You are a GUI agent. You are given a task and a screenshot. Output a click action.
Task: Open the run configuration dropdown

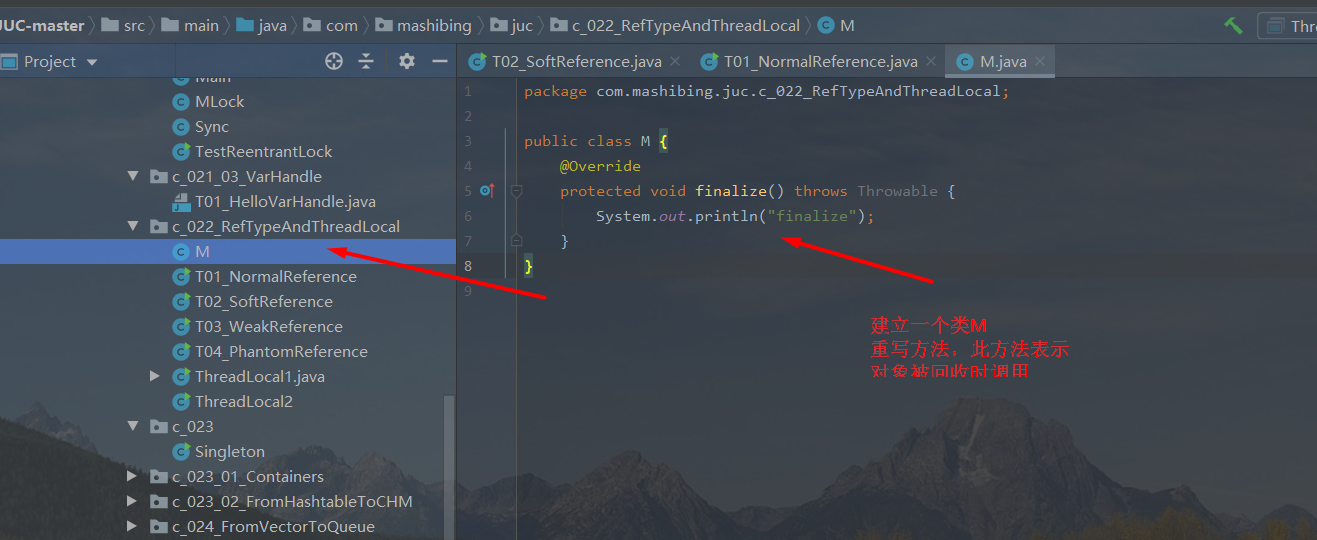click(1291, 26)
